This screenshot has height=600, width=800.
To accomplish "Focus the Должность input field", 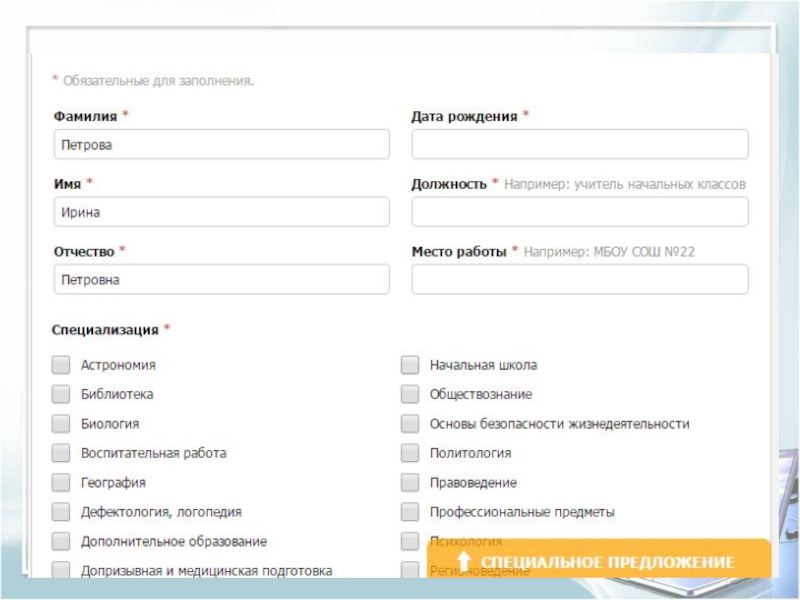I will tap(580, 212).
